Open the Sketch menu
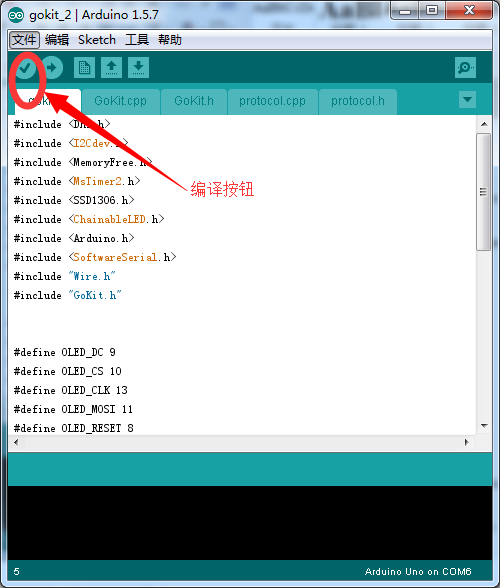Image resolution: width=500 pixels, height=588 pixels. [97, 40]
